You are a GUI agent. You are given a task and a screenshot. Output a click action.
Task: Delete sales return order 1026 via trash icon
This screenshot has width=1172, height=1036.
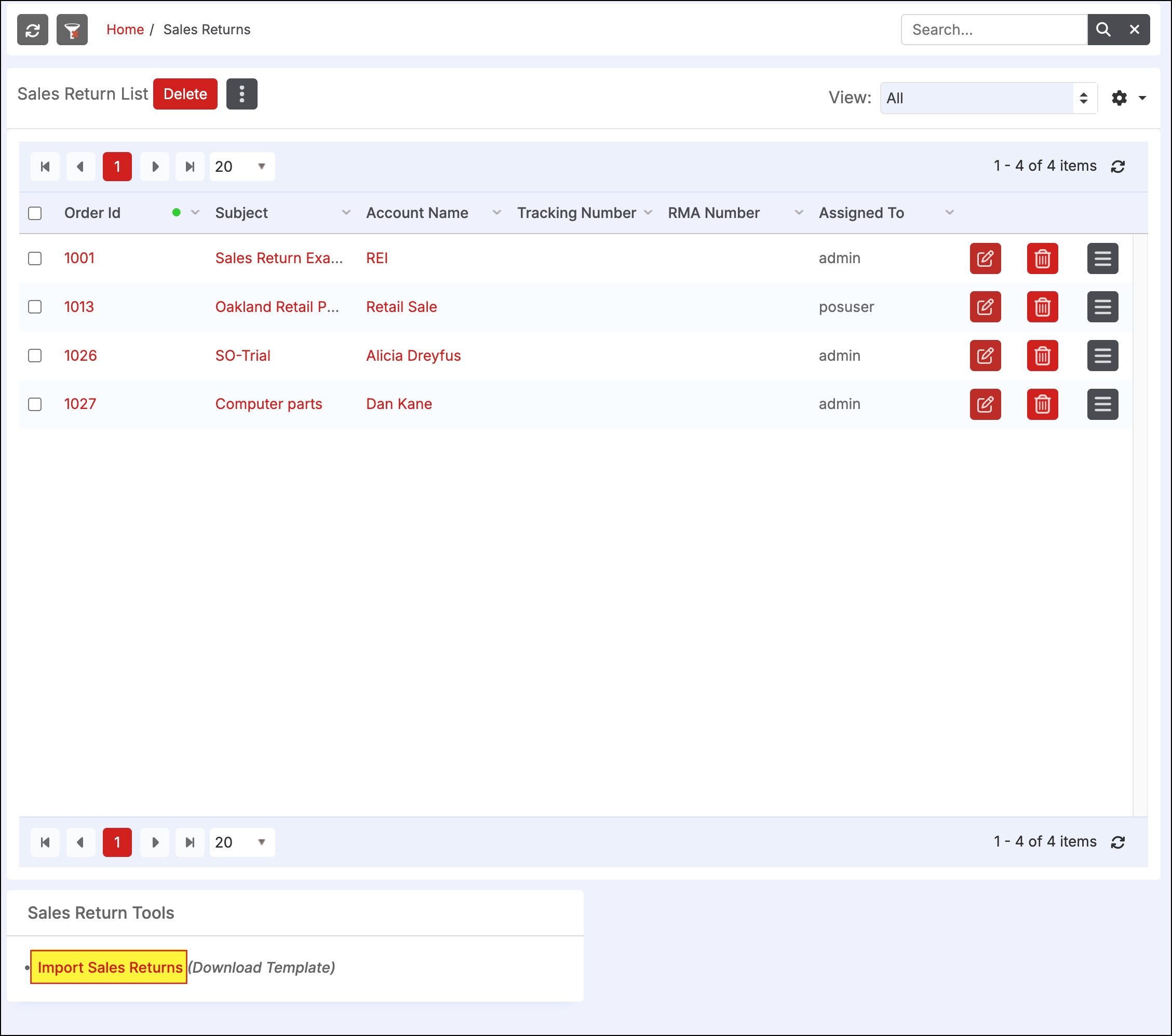coord(1042,356)
